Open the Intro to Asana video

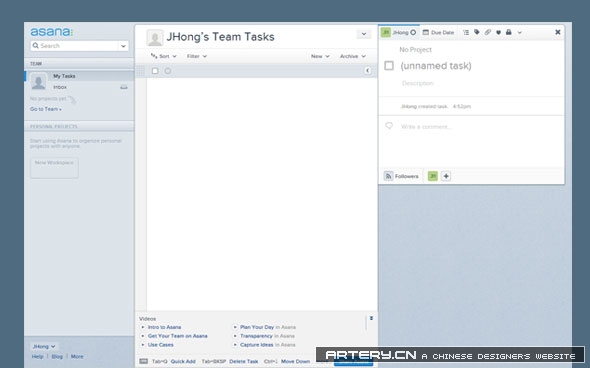[164, 327]
